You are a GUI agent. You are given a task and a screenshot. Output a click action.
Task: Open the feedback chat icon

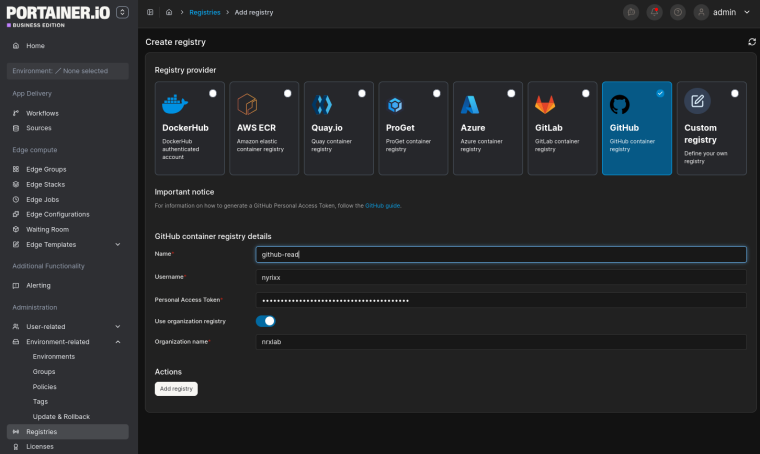[x=631, y=12]
